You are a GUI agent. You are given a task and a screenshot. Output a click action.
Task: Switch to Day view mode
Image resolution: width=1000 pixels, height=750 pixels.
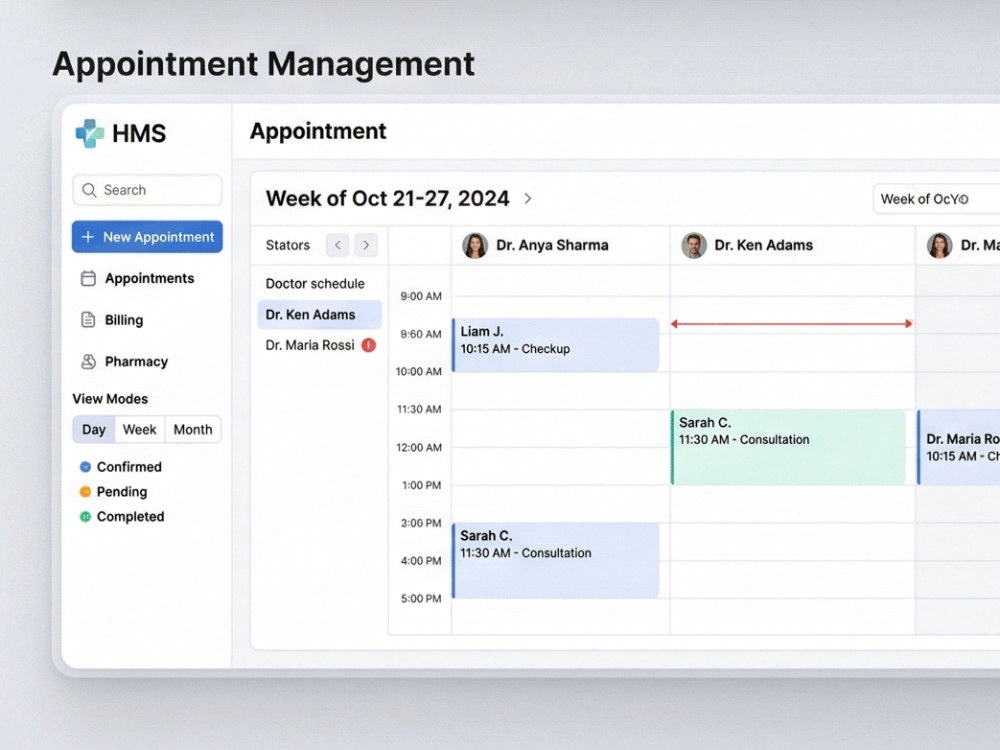tap(94, 429)
